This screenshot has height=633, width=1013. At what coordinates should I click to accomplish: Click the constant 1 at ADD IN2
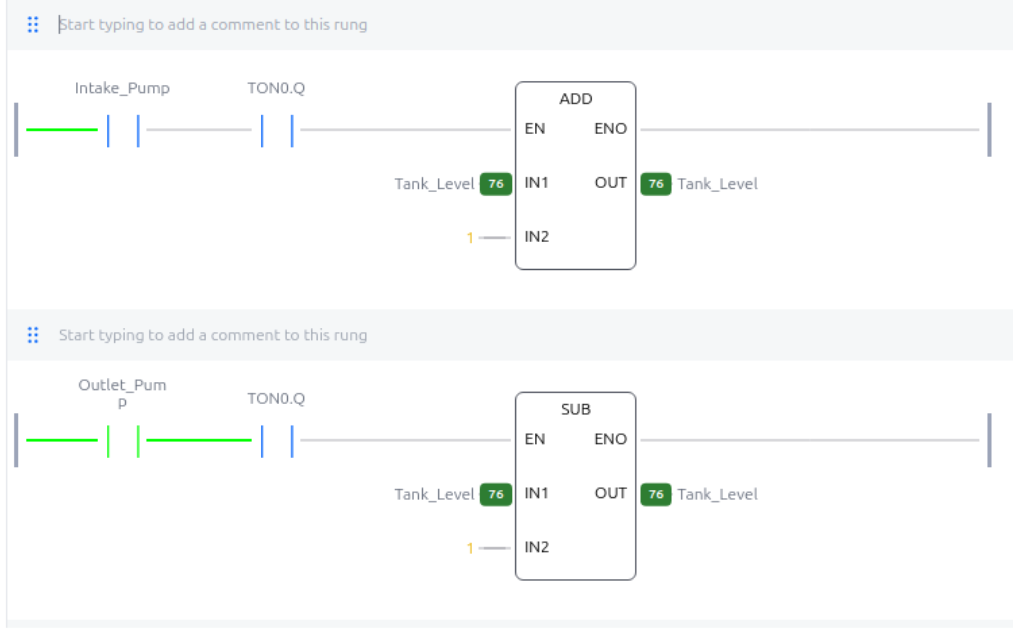pyautogui.click(x=470, y=238)
